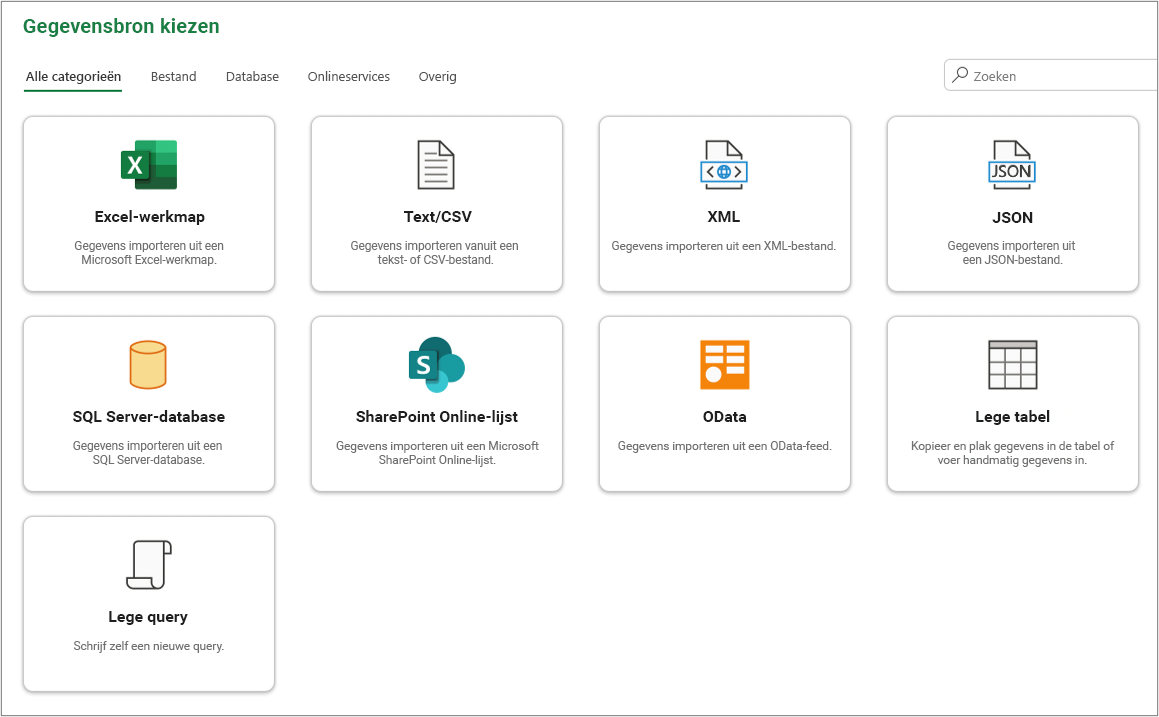Click the SharePoint Online-lijst icon
This screenshot has height=717, width=1159.
click(x=436, y=364)
